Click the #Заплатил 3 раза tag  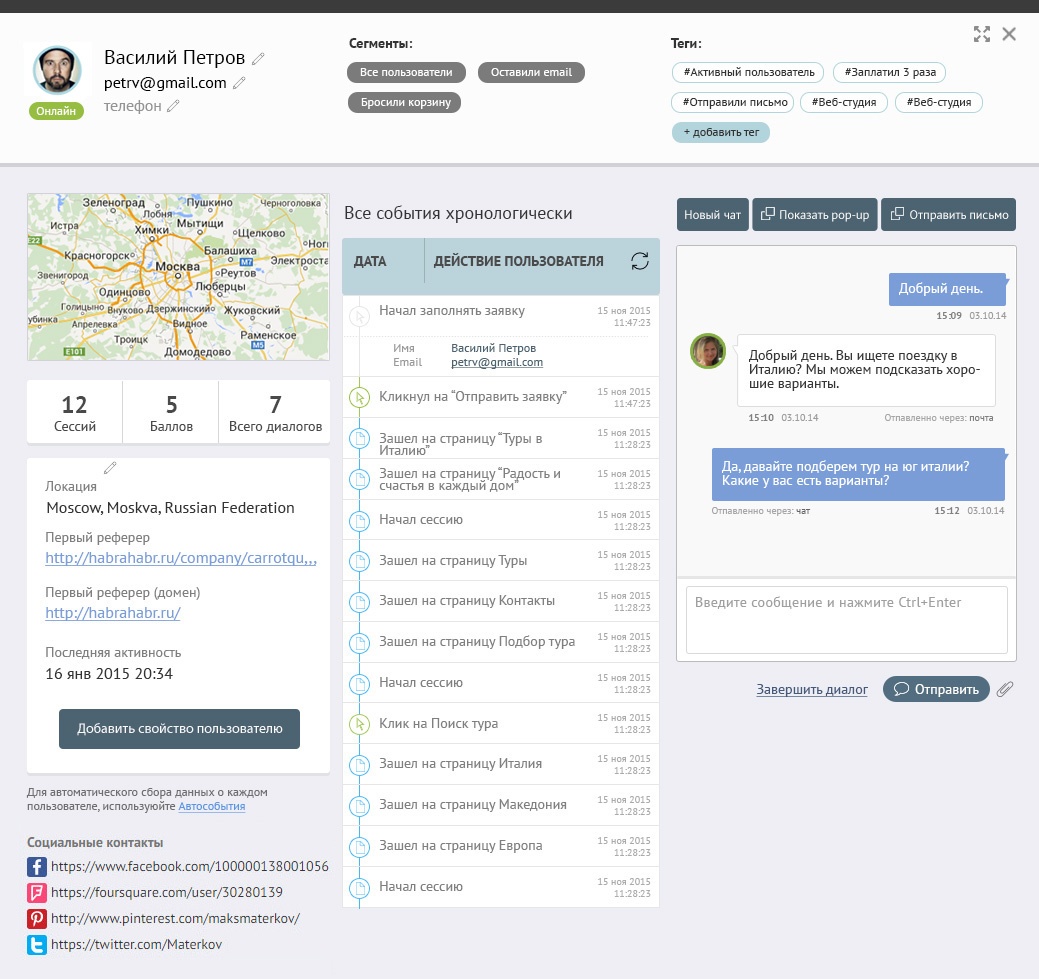889,72
